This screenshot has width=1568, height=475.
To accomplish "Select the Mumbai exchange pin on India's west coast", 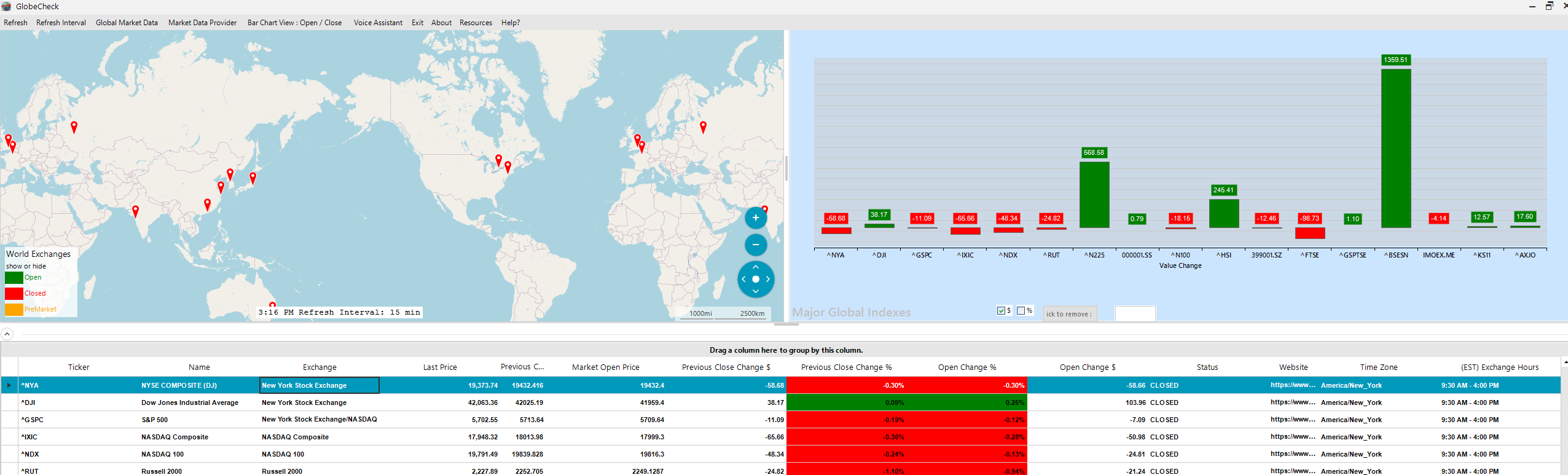I will point(135,211).
